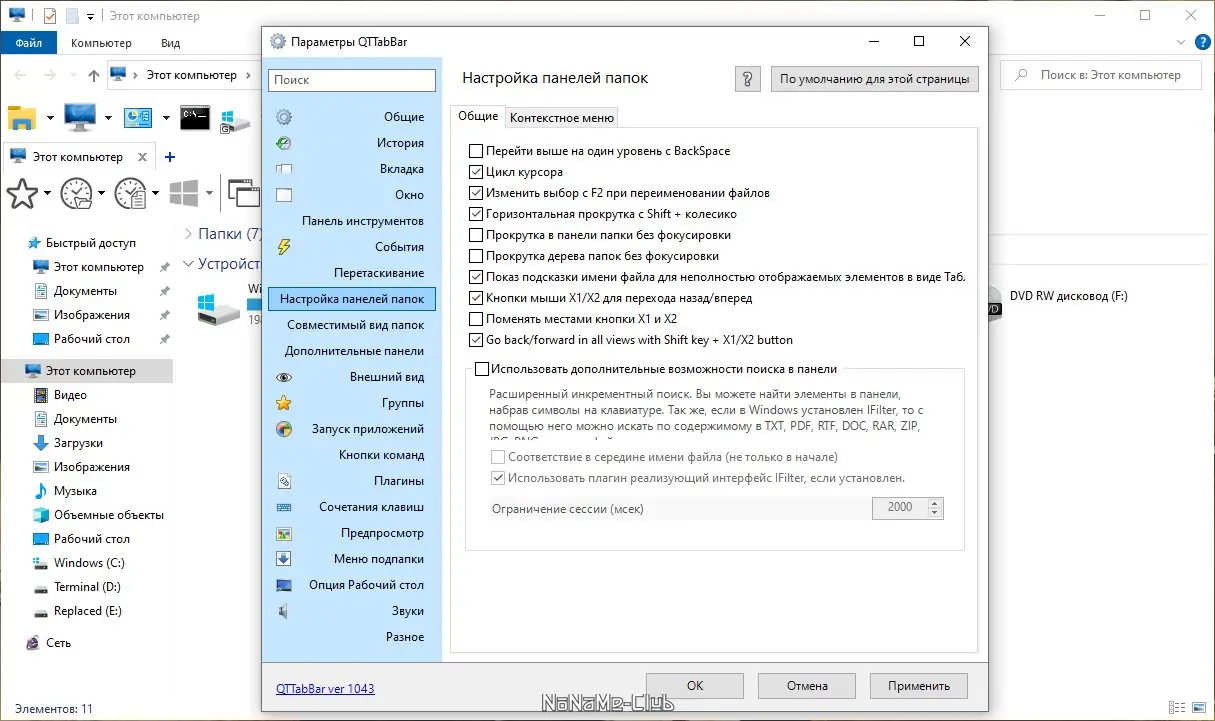This screenshot has height=721, width=1215.
Task: Click recent folders clock icon in Explorer
Action: tap(76, 193)
